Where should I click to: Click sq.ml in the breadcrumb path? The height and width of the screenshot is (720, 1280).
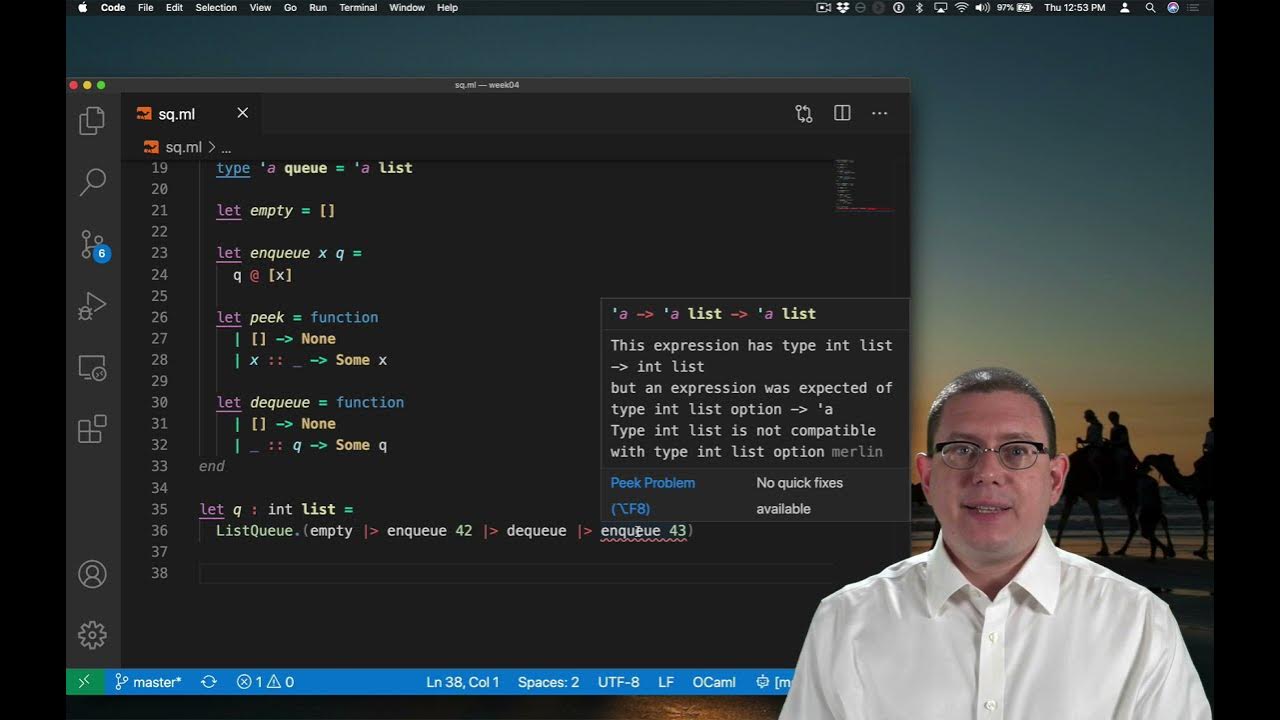(x=183, y=147)
